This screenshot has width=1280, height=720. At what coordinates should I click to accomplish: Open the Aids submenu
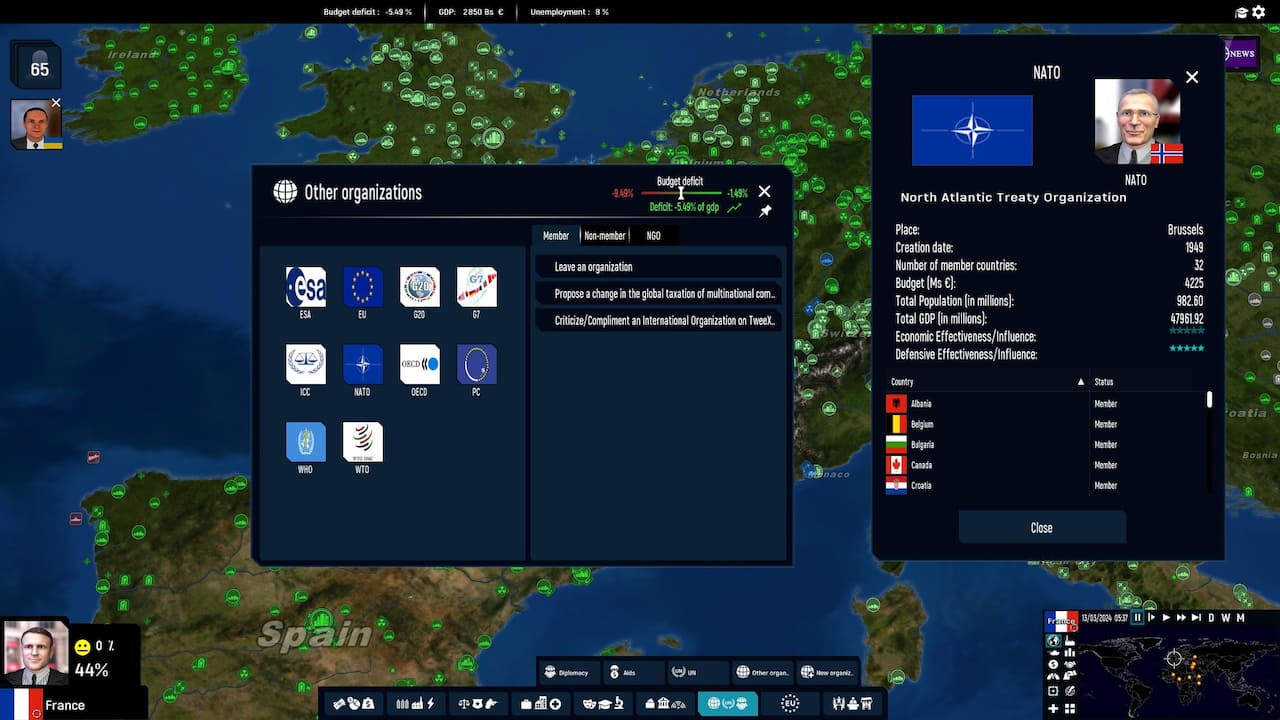(x=634, y=672)
